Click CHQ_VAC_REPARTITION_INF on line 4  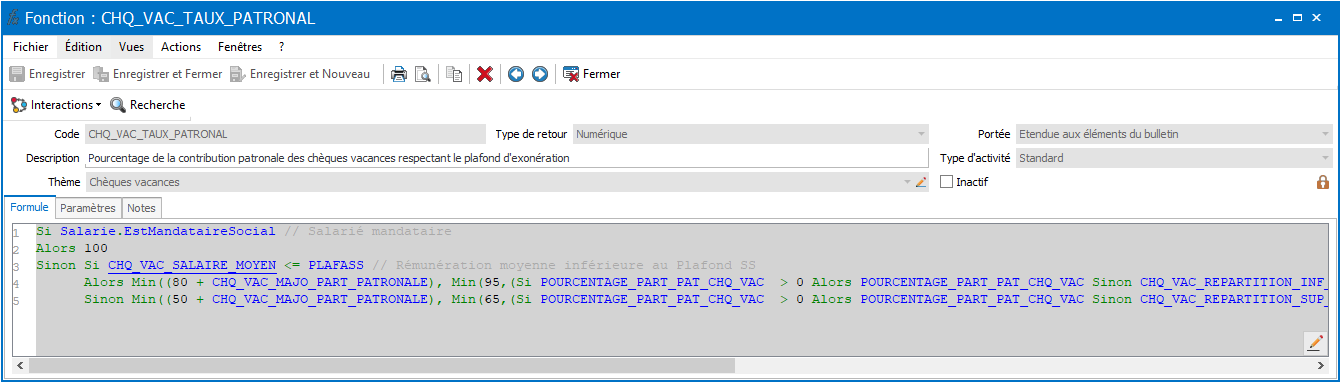click(1233, 283)
